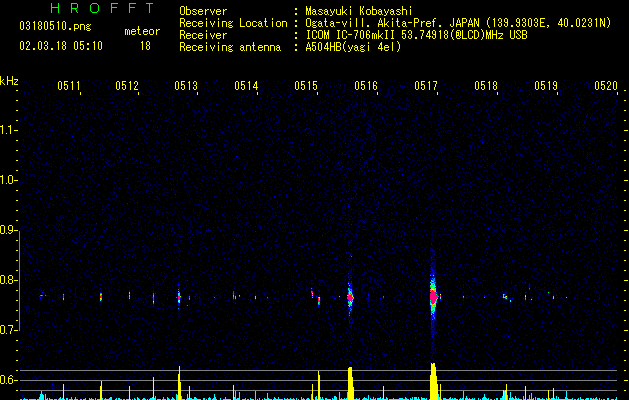Click the 0513 time marker
The width and height of the screenshot is (629, 400).
[186, 86]
